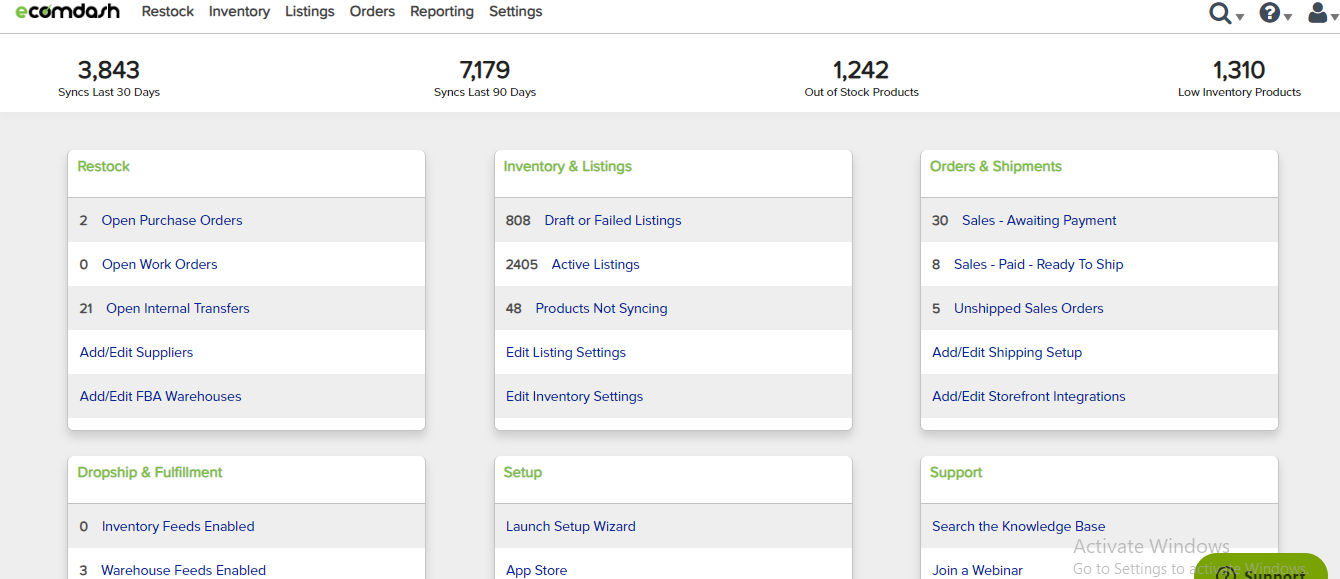Click the Dropship & Fulfillment panel heading
The width and height of the screenshot is (1340, 579).
click(150, 472)
